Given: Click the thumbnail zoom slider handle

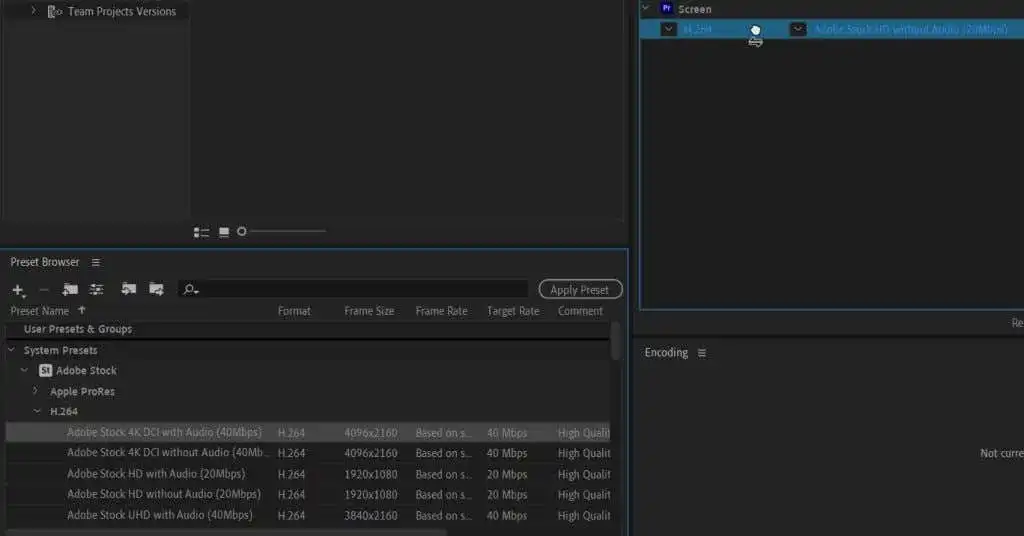Looking at the screenshot, I should pos(242,231).
